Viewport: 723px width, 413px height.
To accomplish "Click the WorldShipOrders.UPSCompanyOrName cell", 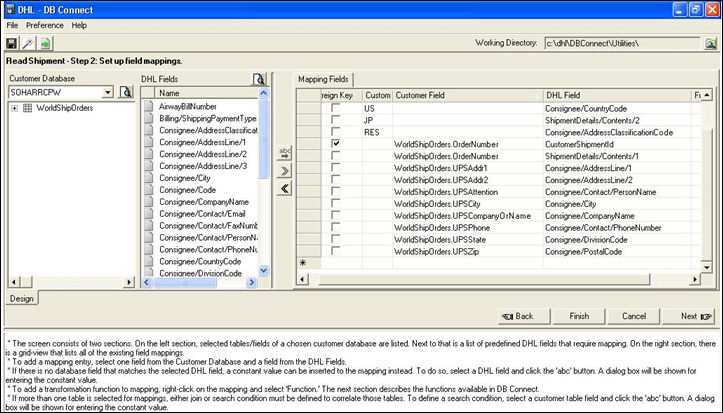I will click(468, 216).
